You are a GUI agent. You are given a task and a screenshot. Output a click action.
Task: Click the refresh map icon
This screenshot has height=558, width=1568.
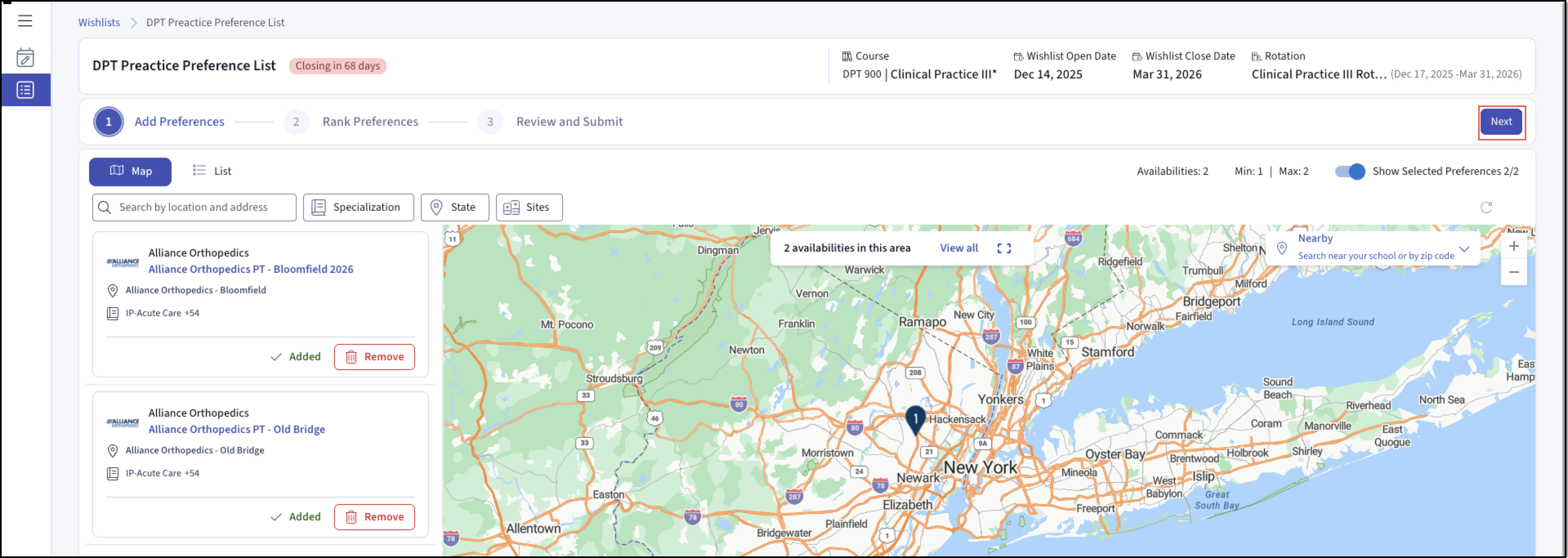[1486, 208]
